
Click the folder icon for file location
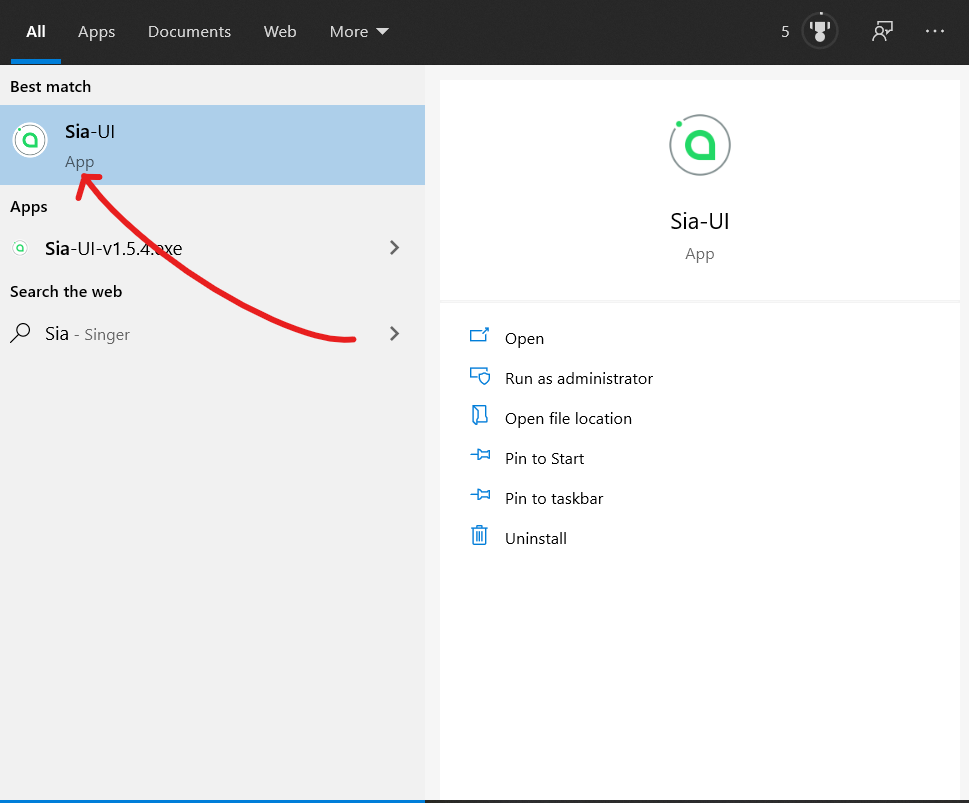pyautogui.click(x=480, y=415)
